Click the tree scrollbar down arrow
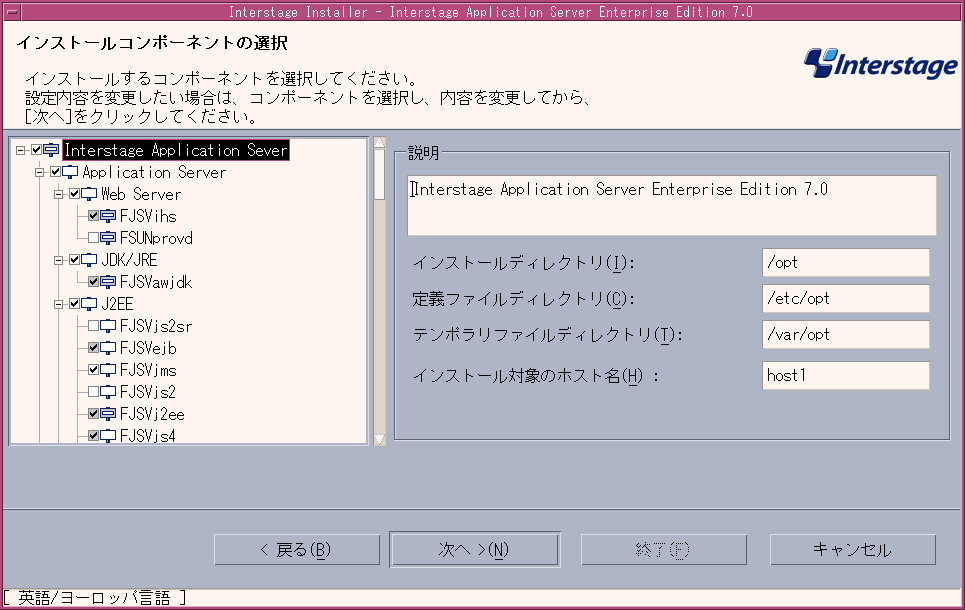This screenshot has height=610, width=965. pyautogui.click(x=380, y=439)
